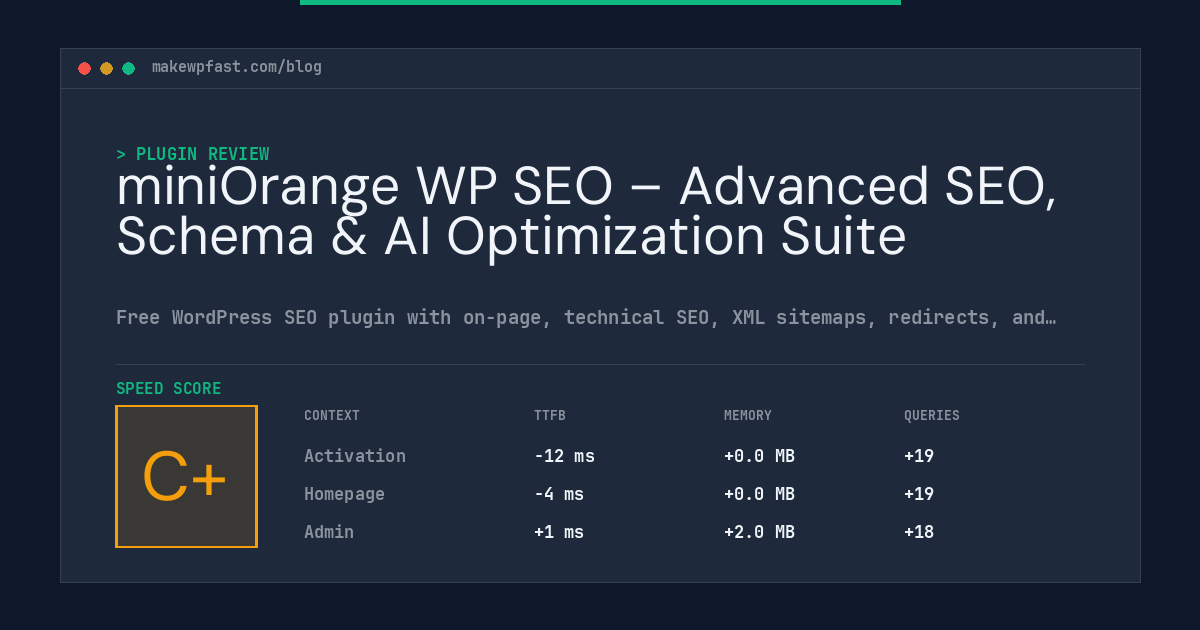
Task: Select the '> PLUGIN REVIEW' label
Action: 193,154
